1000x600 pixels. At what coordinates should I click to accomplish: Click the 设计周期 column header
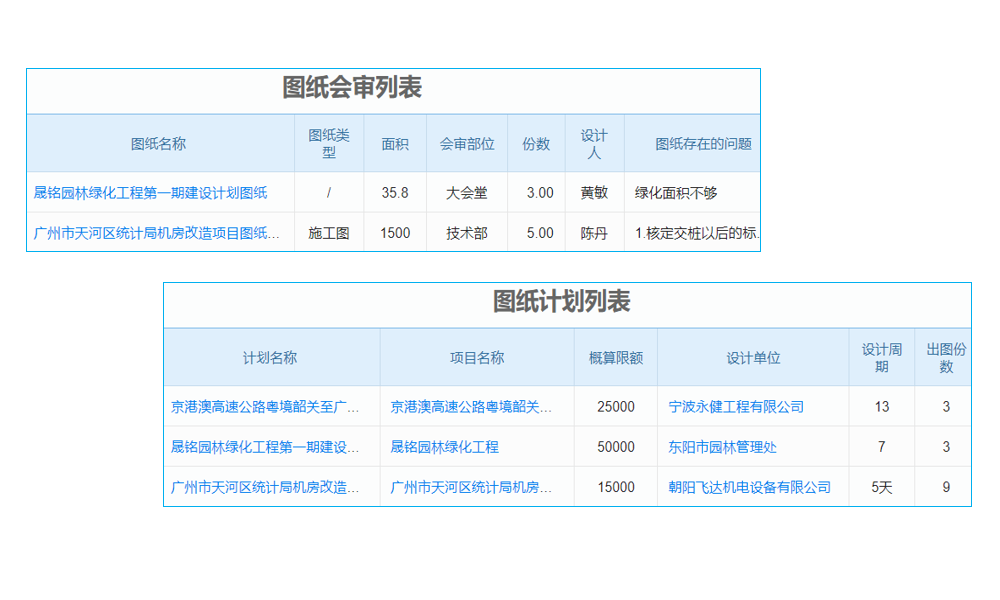point(882,356)
